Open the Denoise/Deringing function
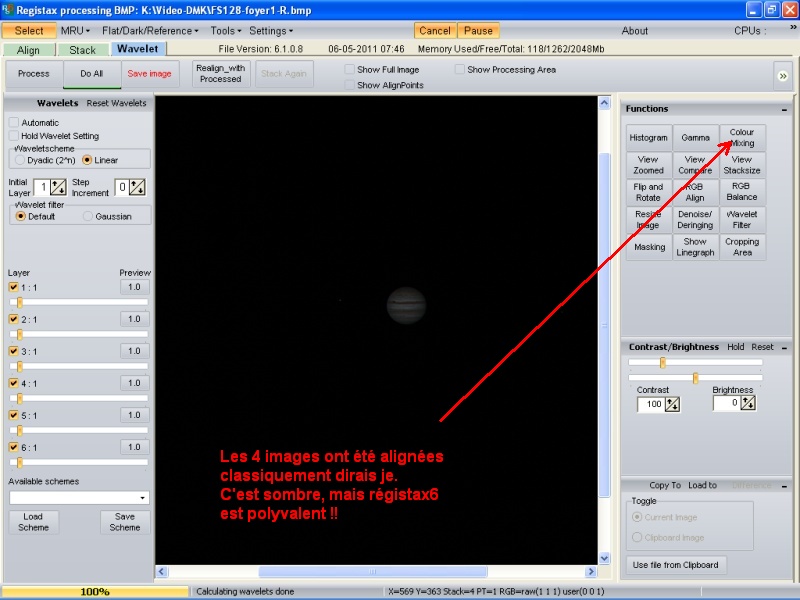Screen dimensions: 800x600 click(695, 218)
